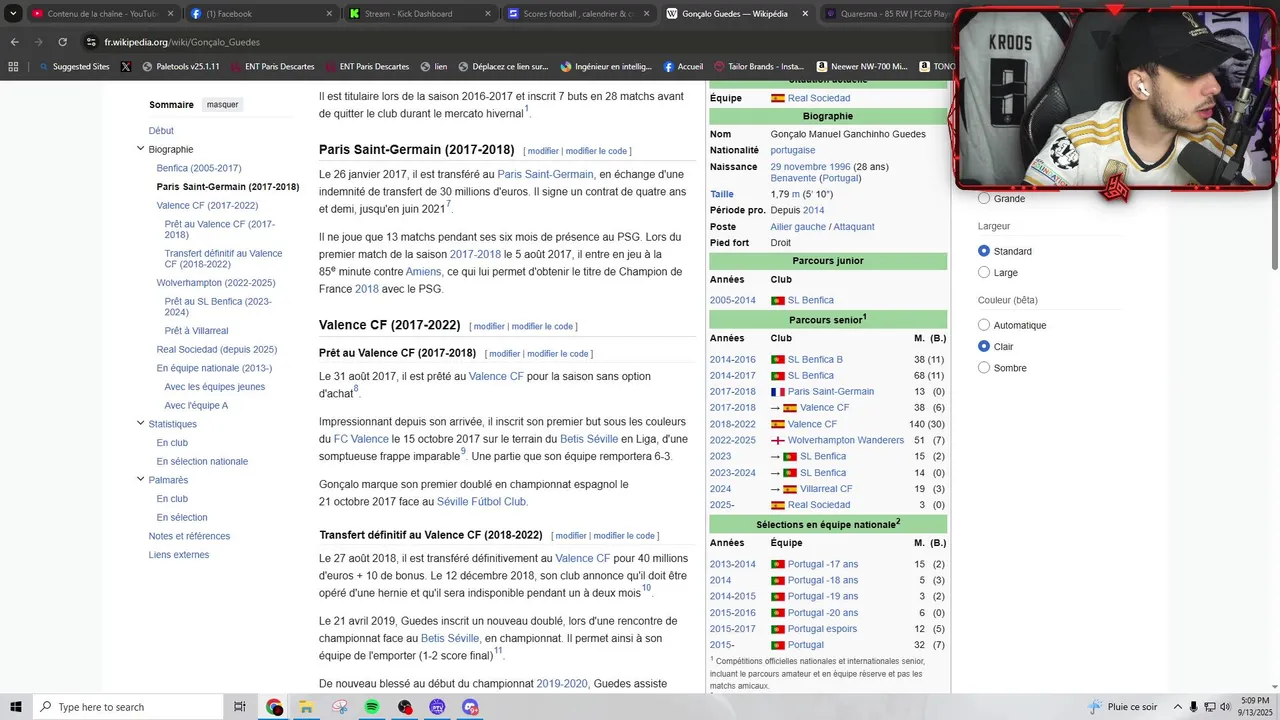Open the Accueil Facebook bookmark

click(683, 67)
